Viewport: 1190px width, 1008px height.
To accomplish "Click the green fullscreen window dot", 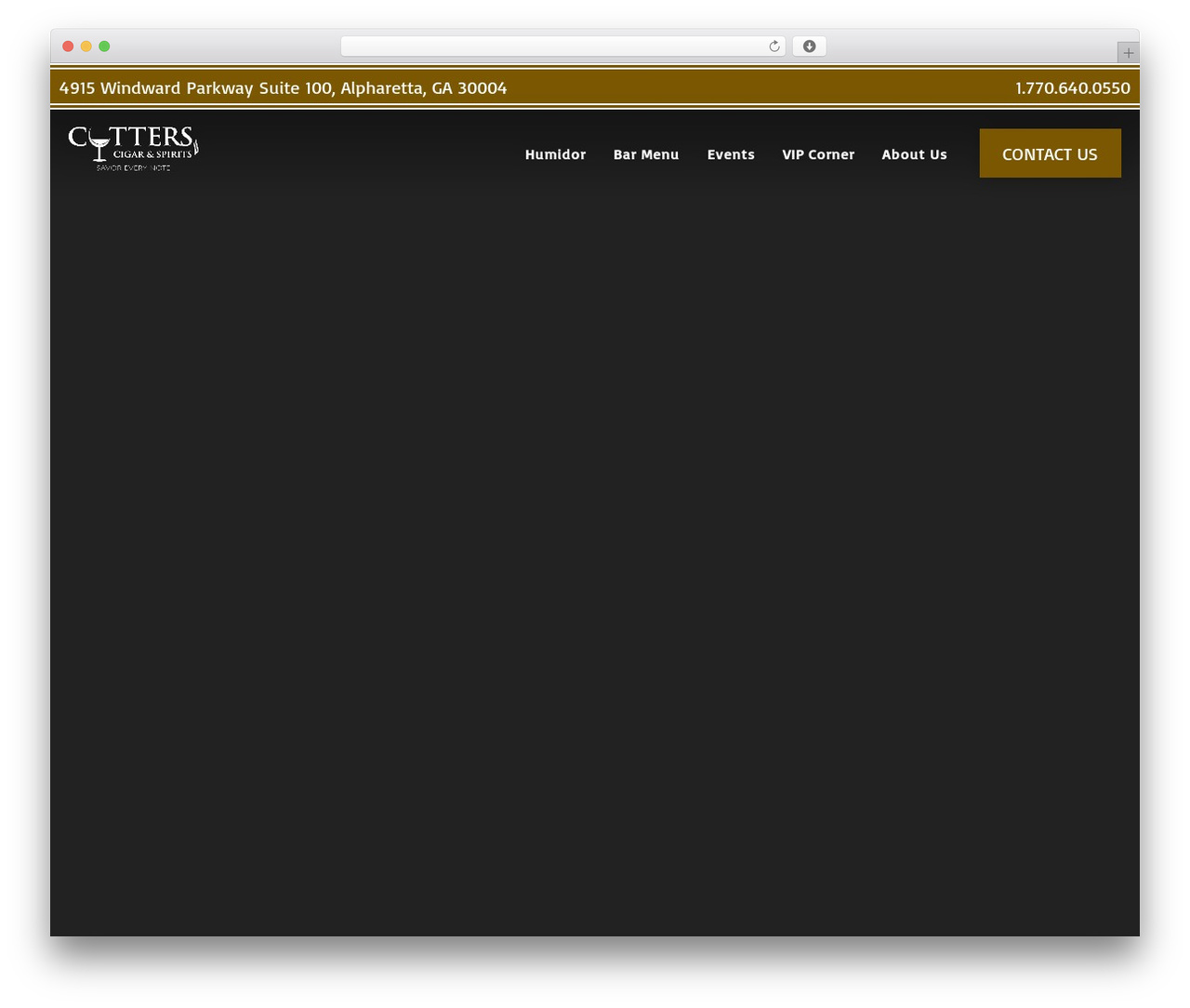I will 104,46.
